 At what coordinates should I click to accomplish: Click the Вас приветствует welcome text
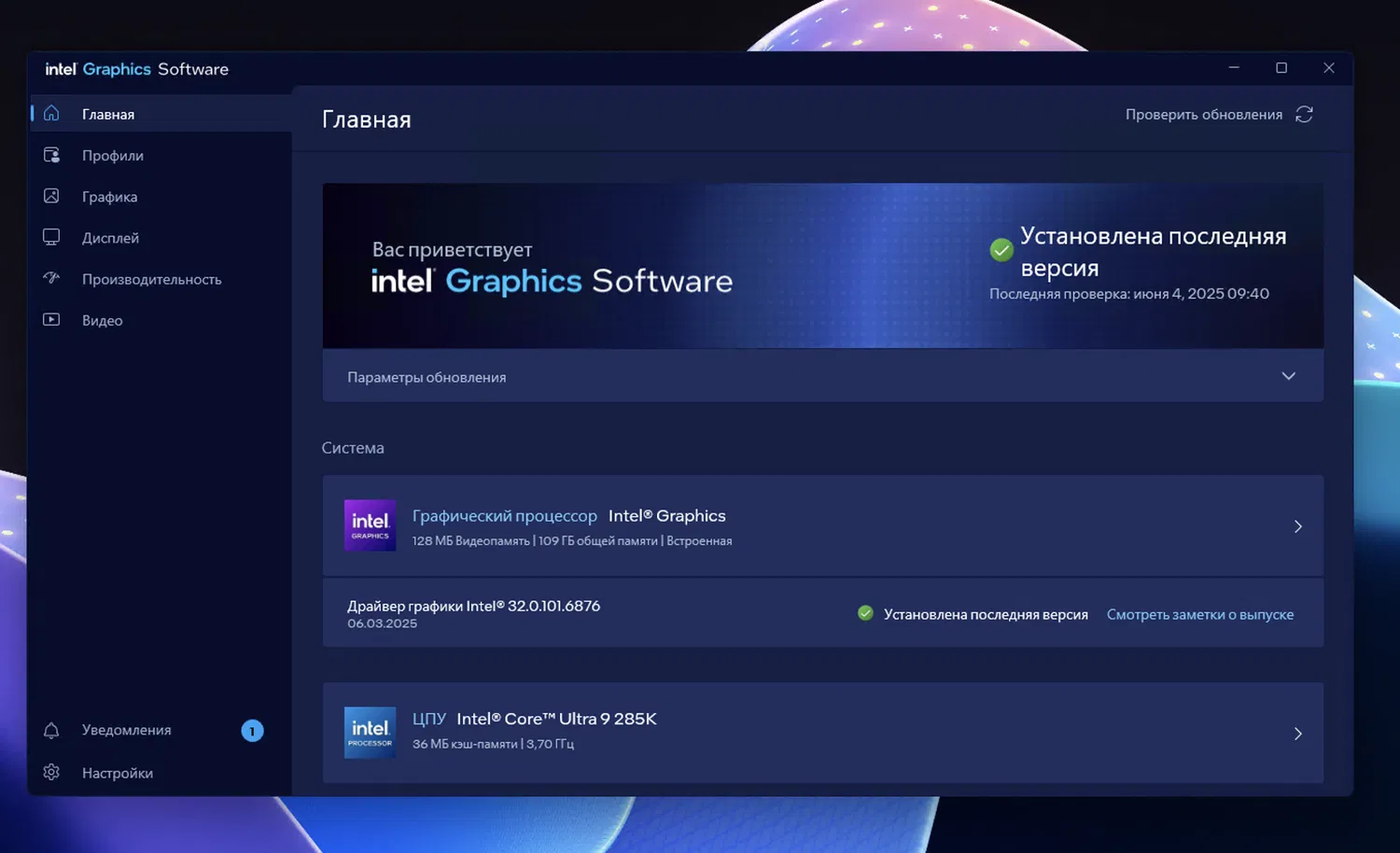point(452,249)
